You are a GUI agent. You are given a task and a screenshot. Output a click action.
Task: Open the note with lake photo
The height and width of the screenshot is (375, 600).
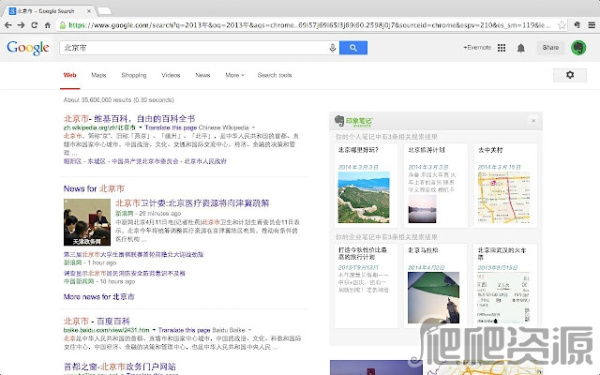pos(435,186)
